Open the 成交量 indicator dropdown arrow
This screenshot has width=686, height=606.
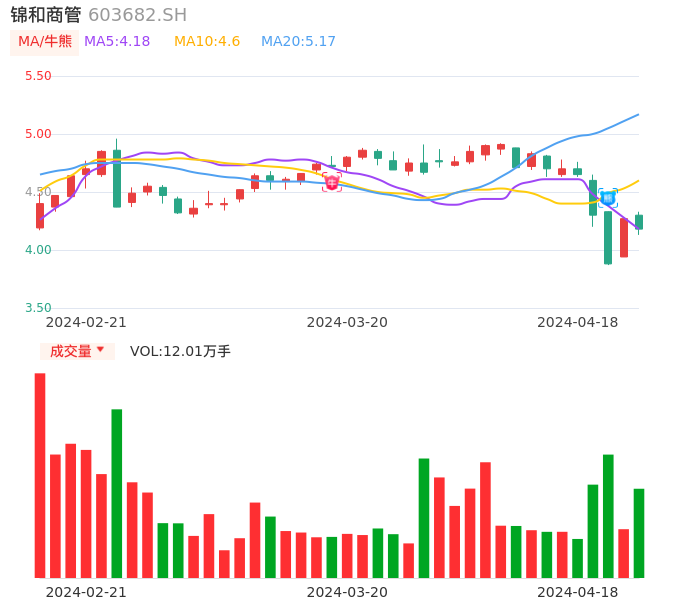(x=100, y=350)
